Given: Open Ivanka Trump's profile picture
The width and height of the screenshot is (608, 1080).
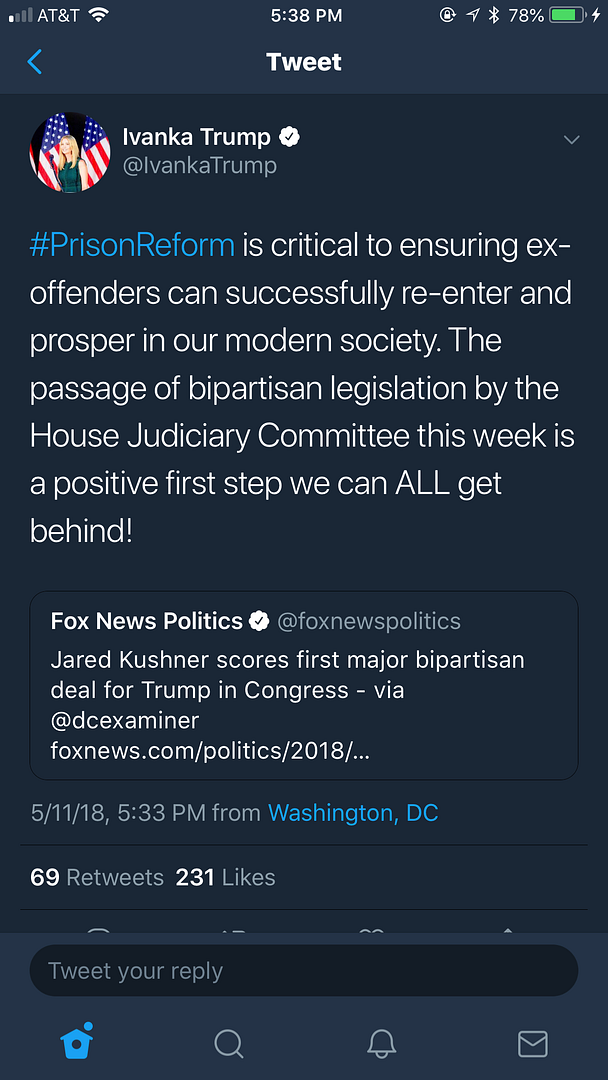Looking at the screenshot, I should coord(70,152).
